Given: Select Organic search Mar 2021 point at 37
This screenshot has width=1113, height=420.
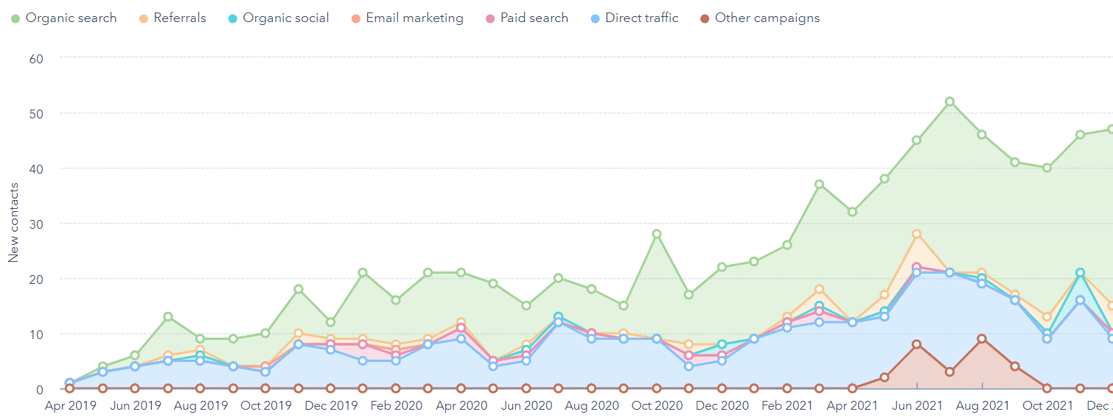Looking at the screenshot, I should pos(819,184).
